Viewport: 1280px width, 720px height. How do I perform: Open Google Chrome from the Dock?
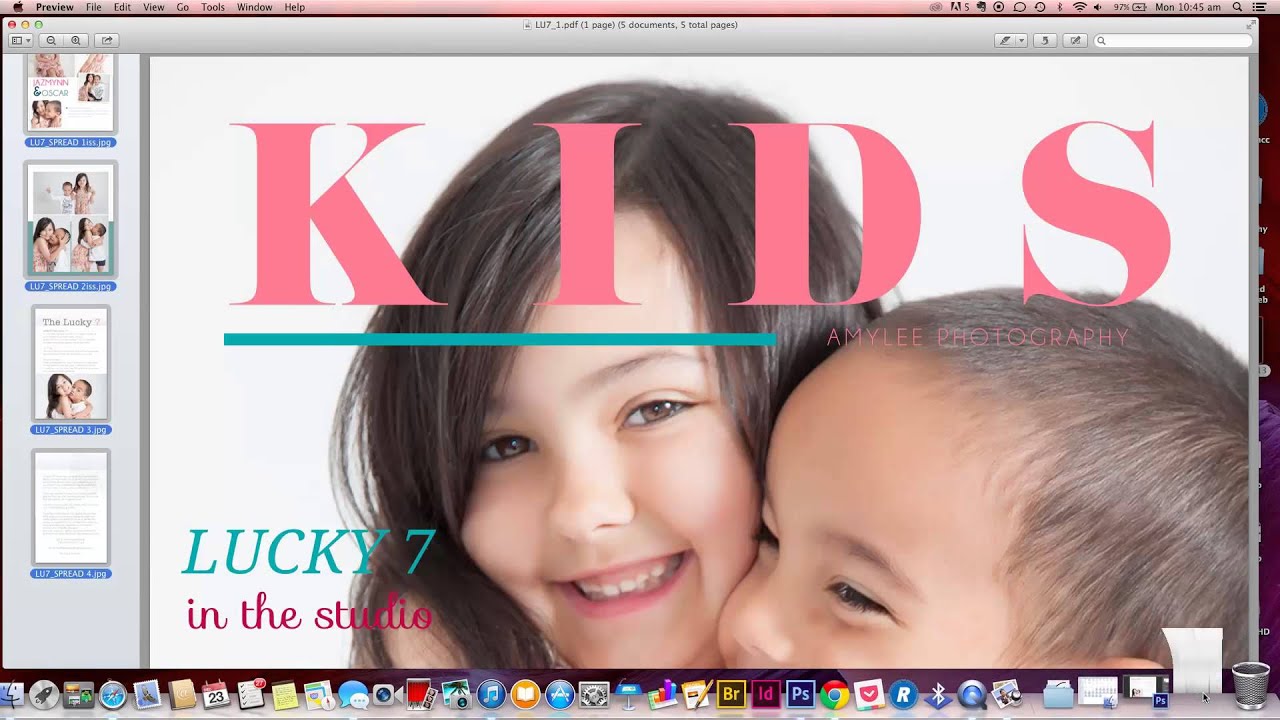[x=835, y=694]
